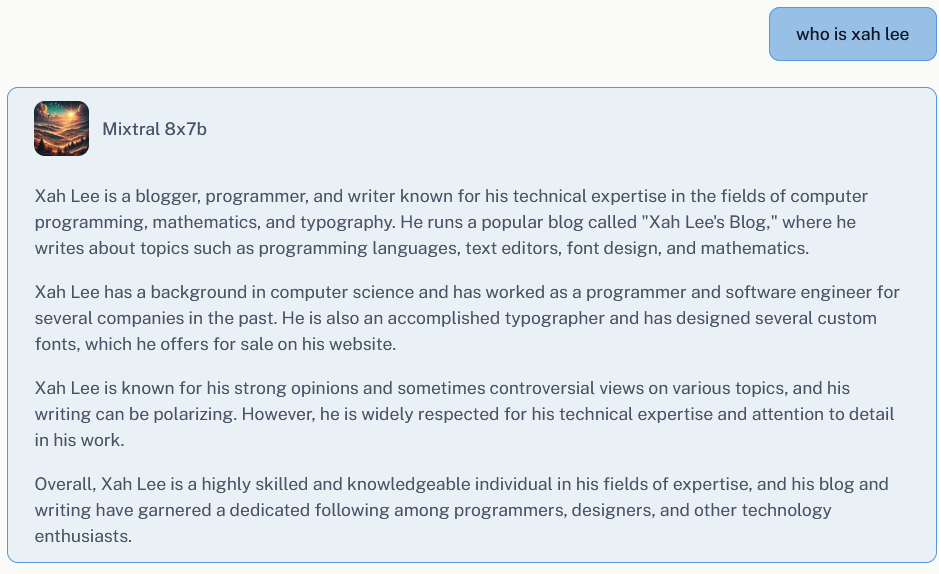The height and width of the screenshot is (574, 939).
Task: Click the paragraph starting "Overall, Xah Lee"
Action: coord(461,510)
